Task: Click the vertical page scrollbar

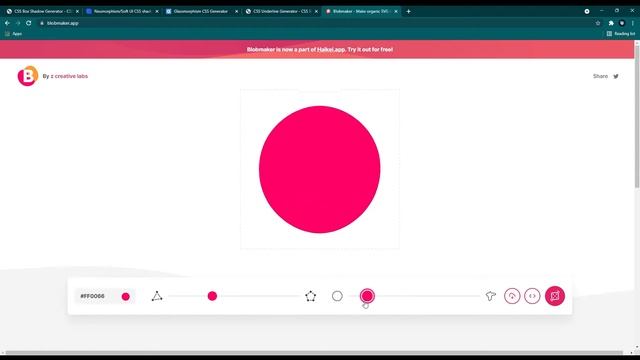Action: pos(637,116)
